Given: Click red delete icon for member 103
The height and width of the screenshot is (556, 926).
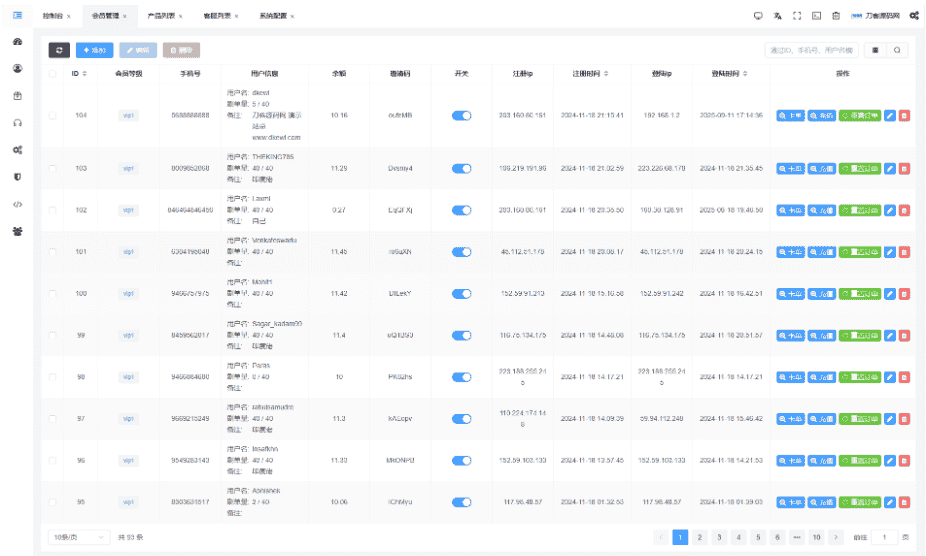Looking at the screenshot, I should tap(904, 168).
